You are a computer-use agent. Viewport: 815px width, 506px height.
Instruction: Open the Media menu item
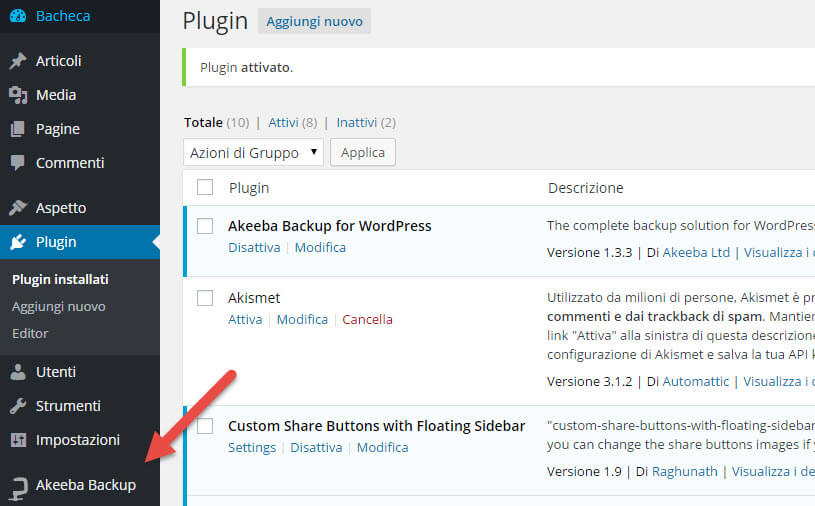56,95
